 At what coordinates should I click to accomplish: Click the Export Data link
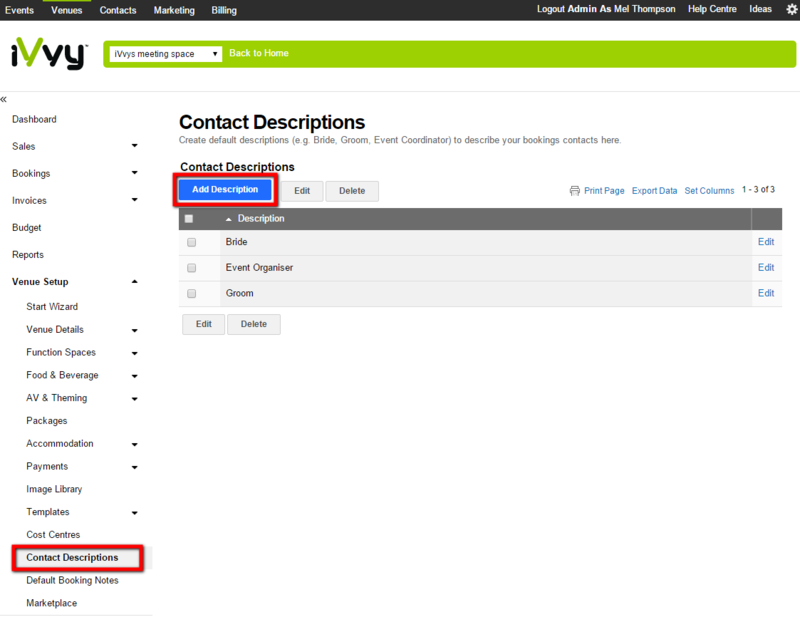click(655, 191)
